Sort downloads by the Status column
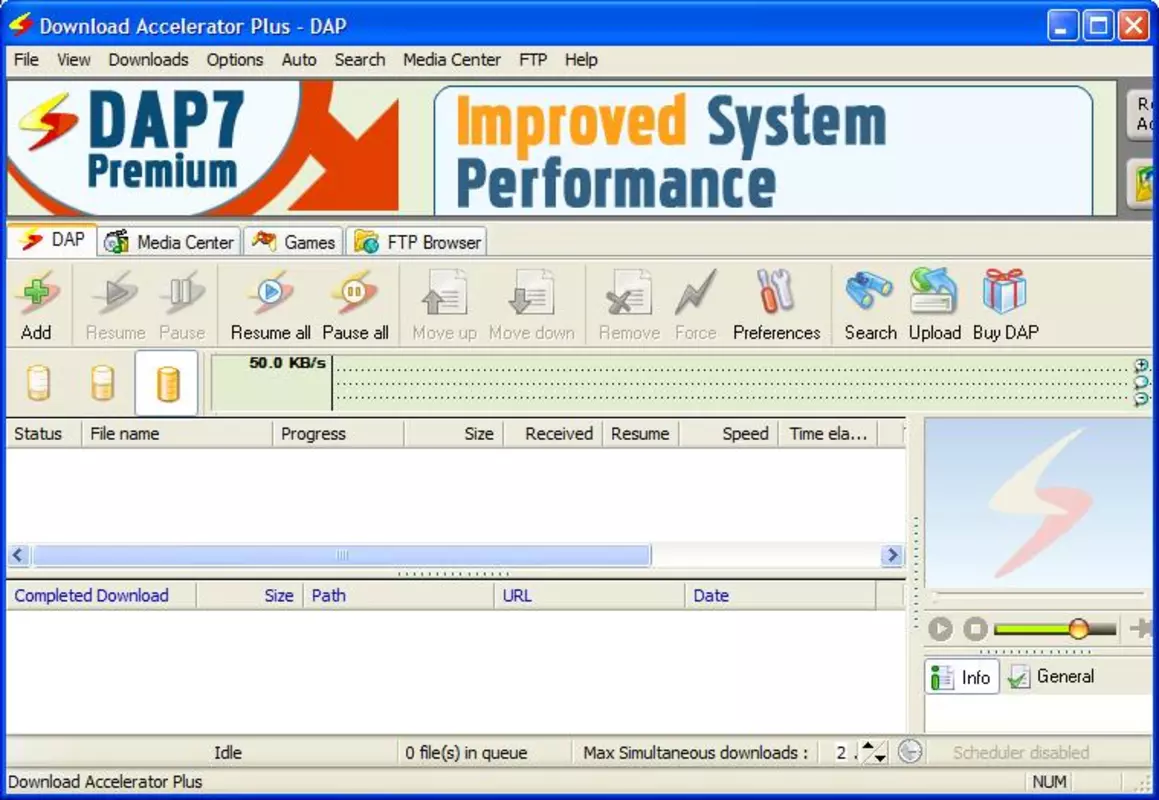 44,434
